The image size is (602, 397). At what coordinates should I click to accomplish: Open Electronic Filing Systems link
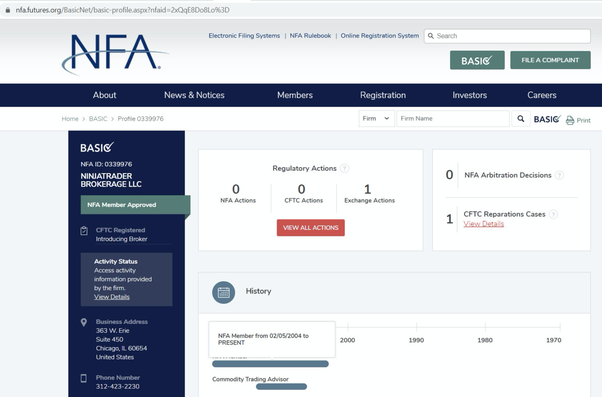pos(244,36)
